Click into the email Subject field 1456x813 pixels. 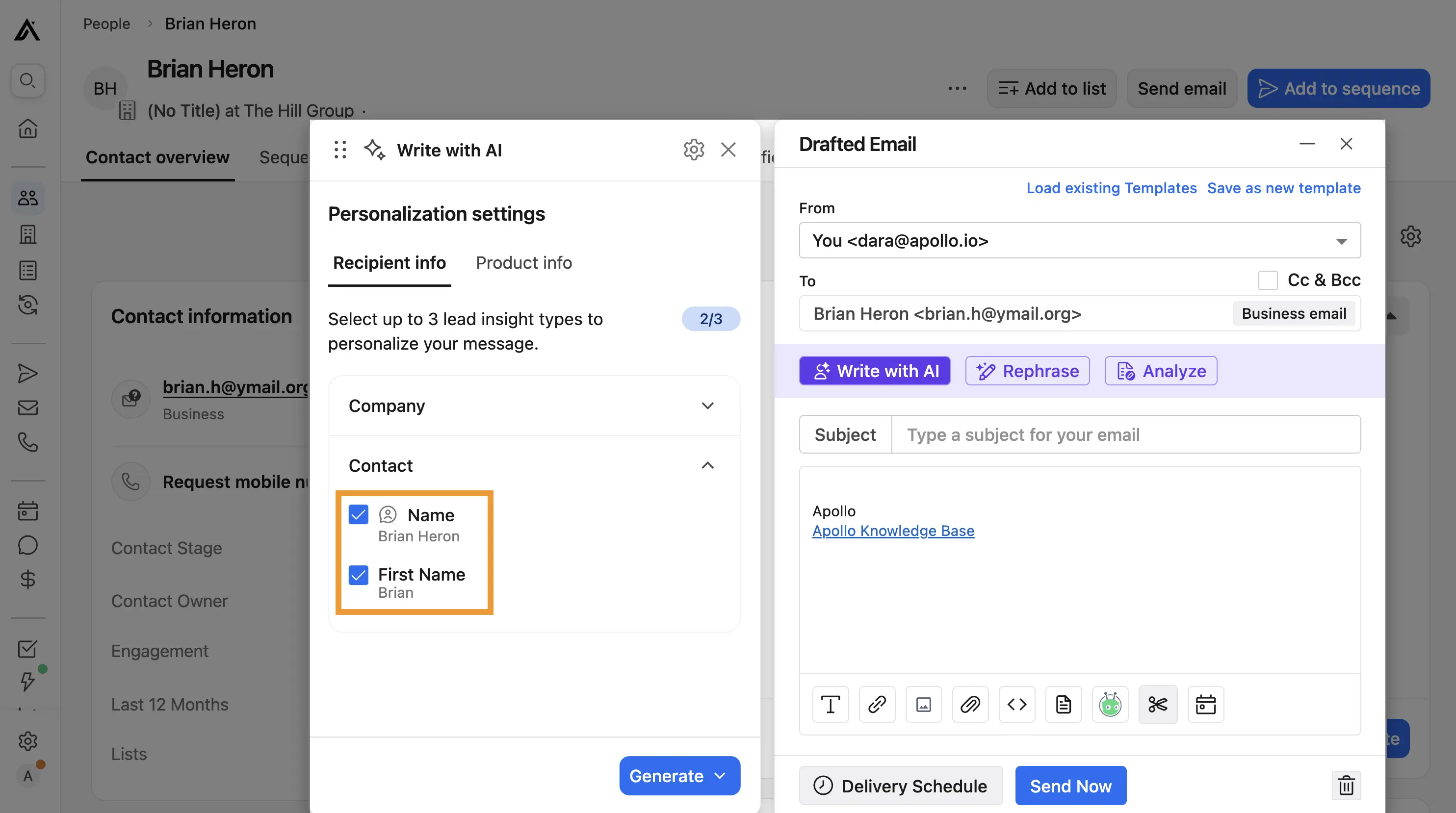tap(1125, 434)
